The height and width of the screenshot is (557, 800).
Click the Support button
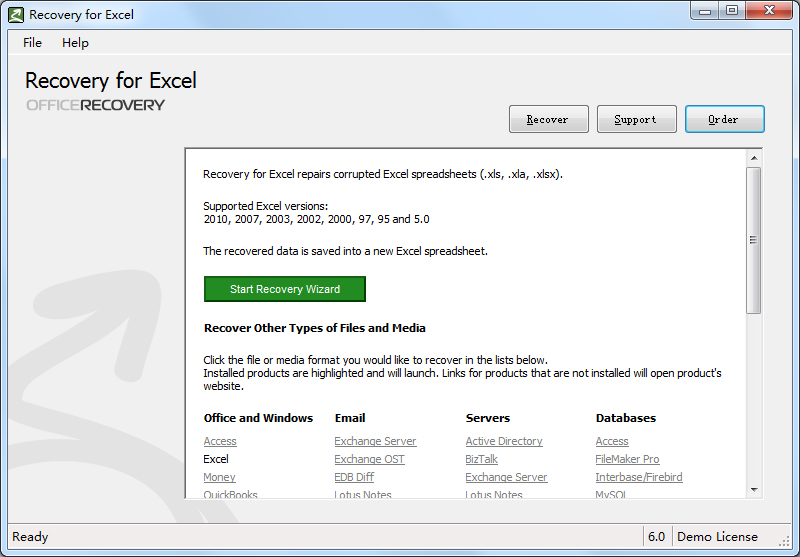click(637, 119)
